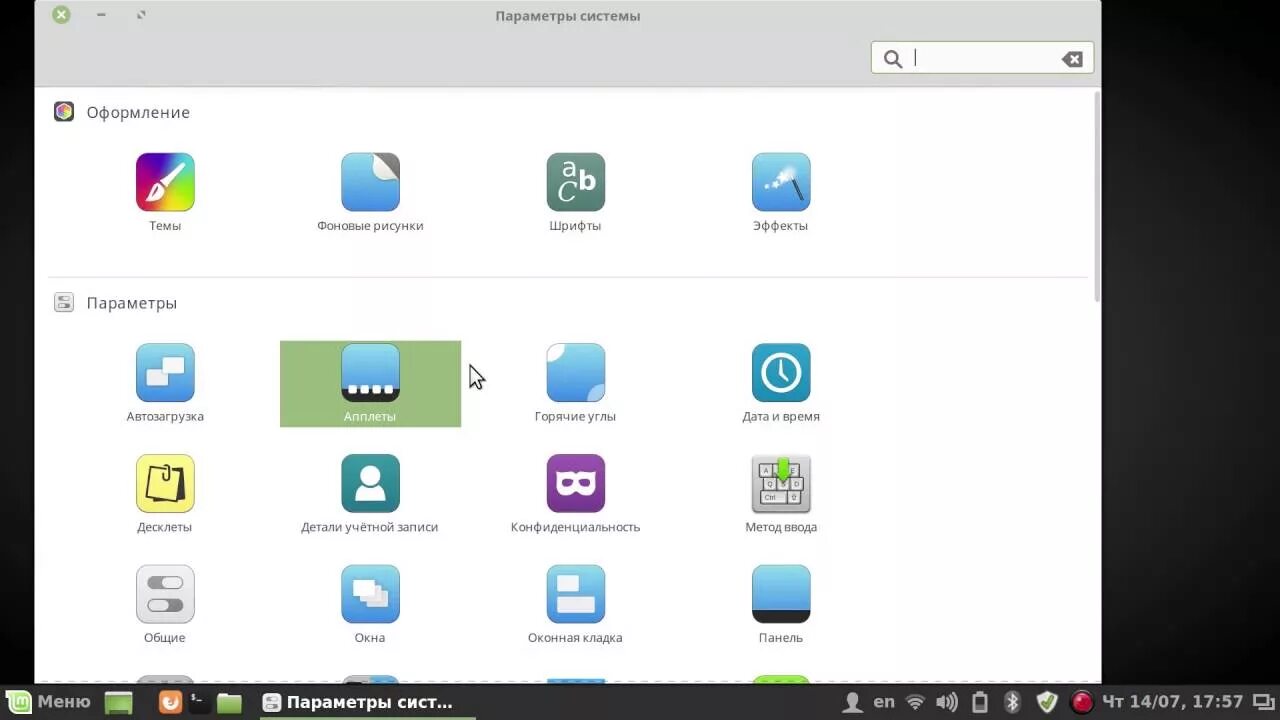Click the magnifier icon in search box
This screenshot has height=720, width=1280.
(893, 59)
